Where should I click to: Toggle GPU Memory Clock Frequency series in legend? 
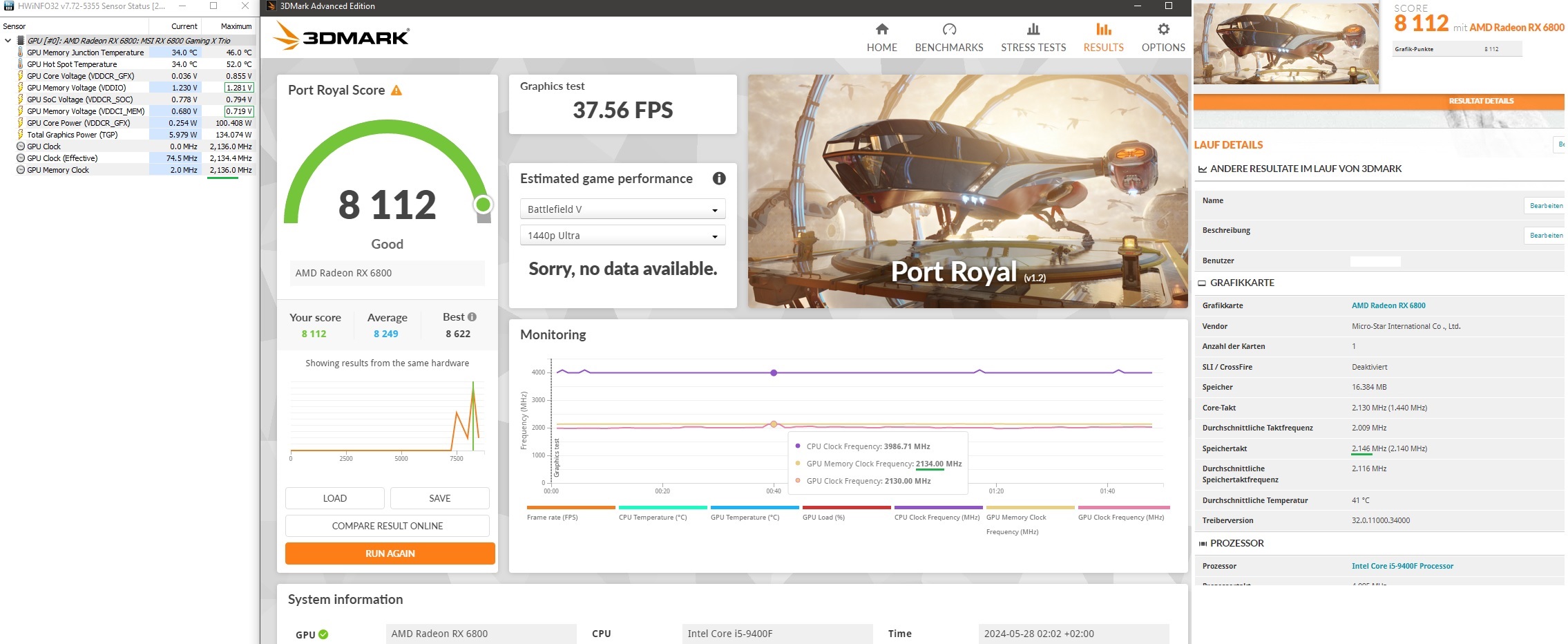(x=1030, y=520)
